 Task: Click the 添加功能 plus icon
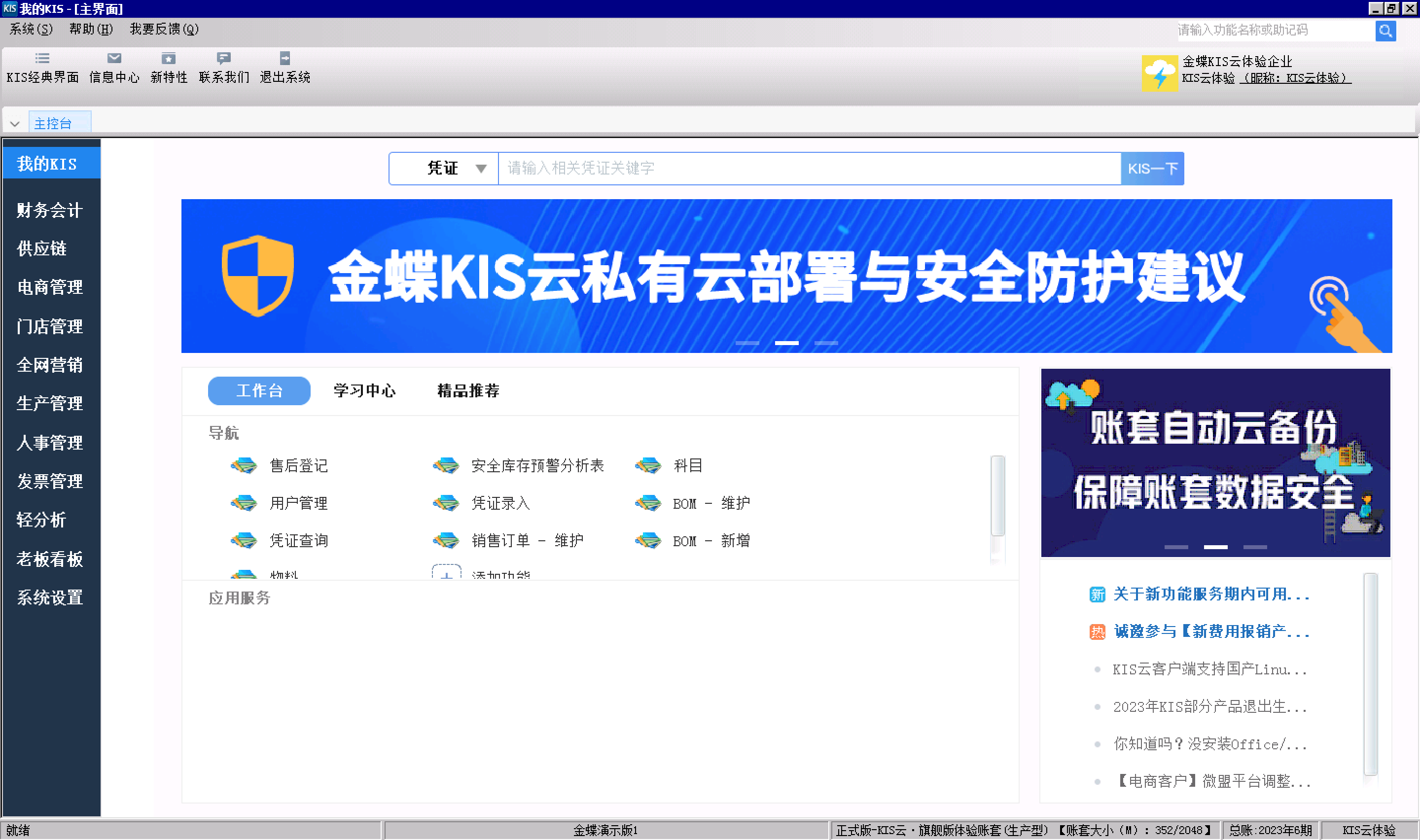[x=447, y=572]
